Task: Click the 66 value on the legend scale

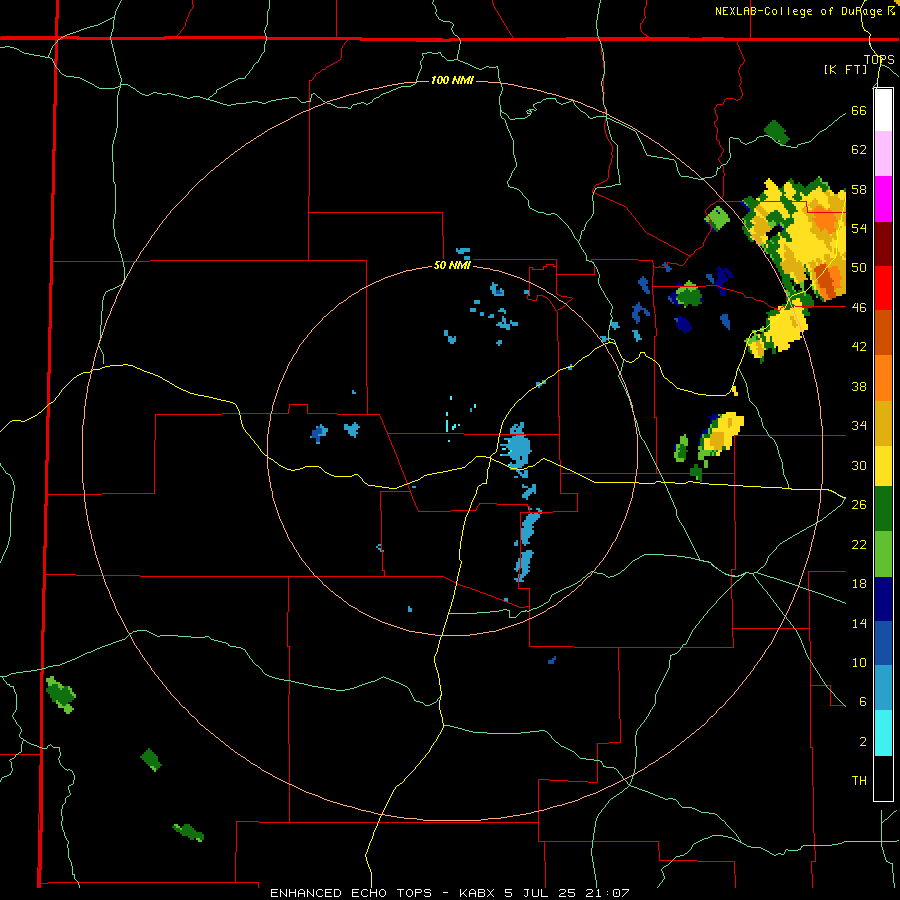Action: 859,110
